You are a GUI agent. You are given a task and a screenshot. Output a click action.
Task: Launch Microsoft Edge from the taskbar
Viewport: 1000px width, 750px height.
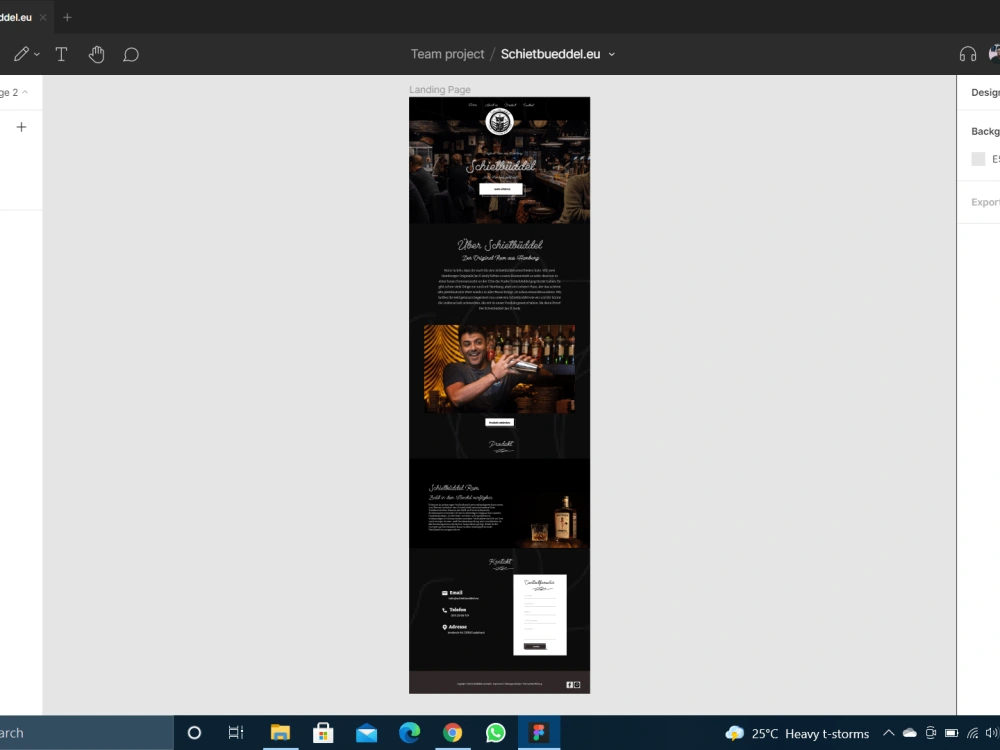[409, 733]
